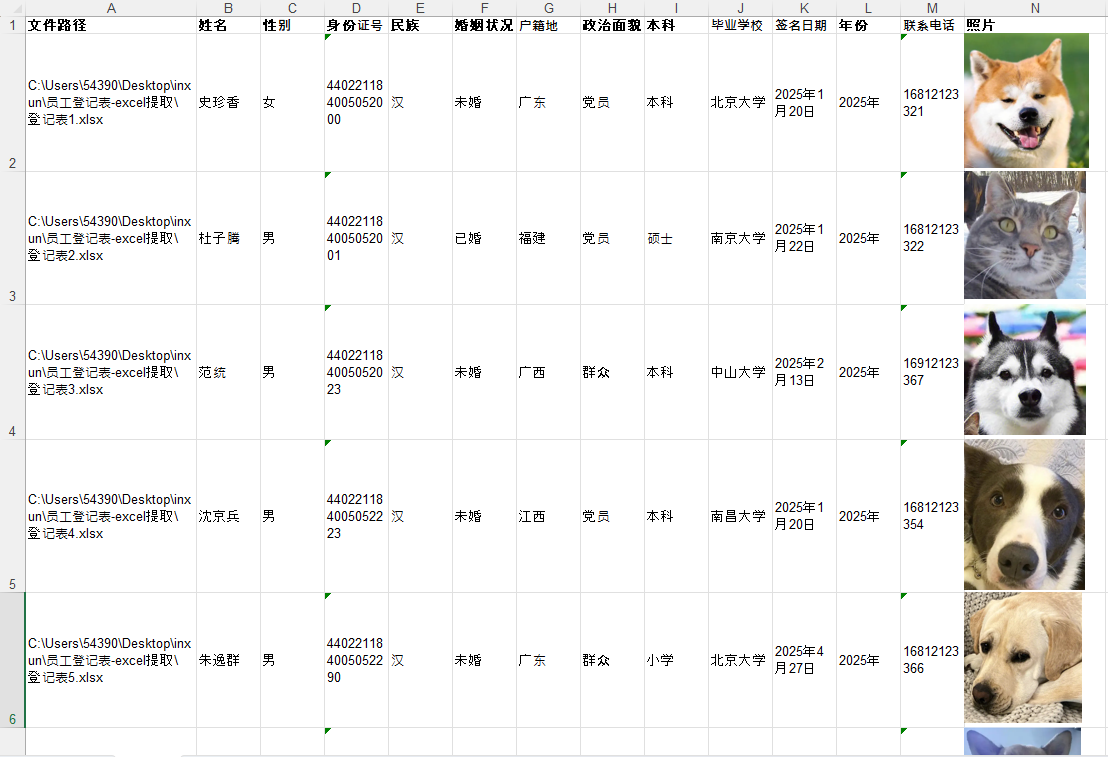Select row 6 header
The height and width of the screenshot is (757, 1108).
[x=12, y=659]
